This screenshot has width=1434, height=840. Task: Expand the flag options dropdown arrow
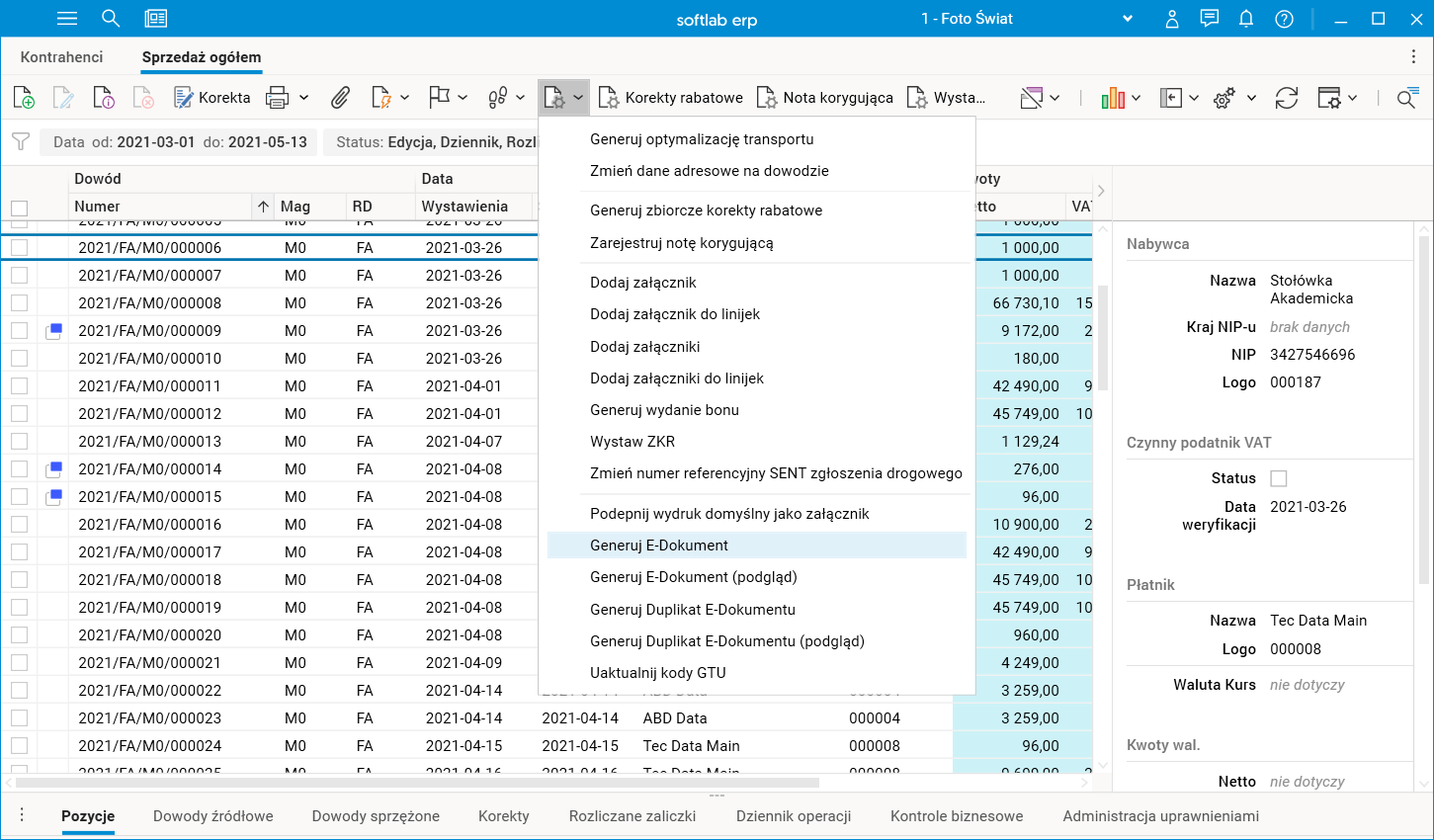[x=463, y=98]
